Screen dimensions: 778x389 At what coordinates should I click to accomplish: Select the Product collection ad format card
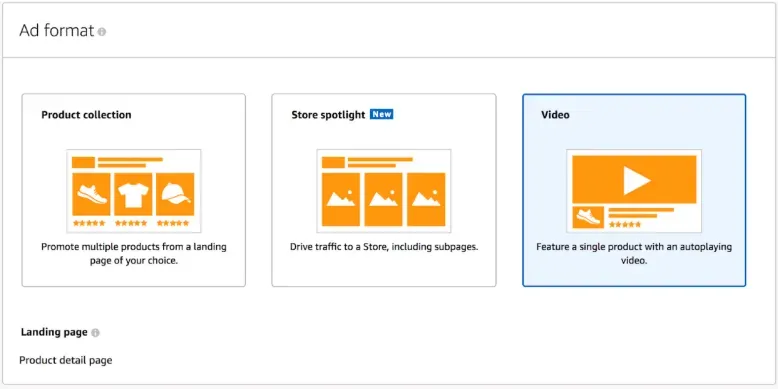coord(133,190)
